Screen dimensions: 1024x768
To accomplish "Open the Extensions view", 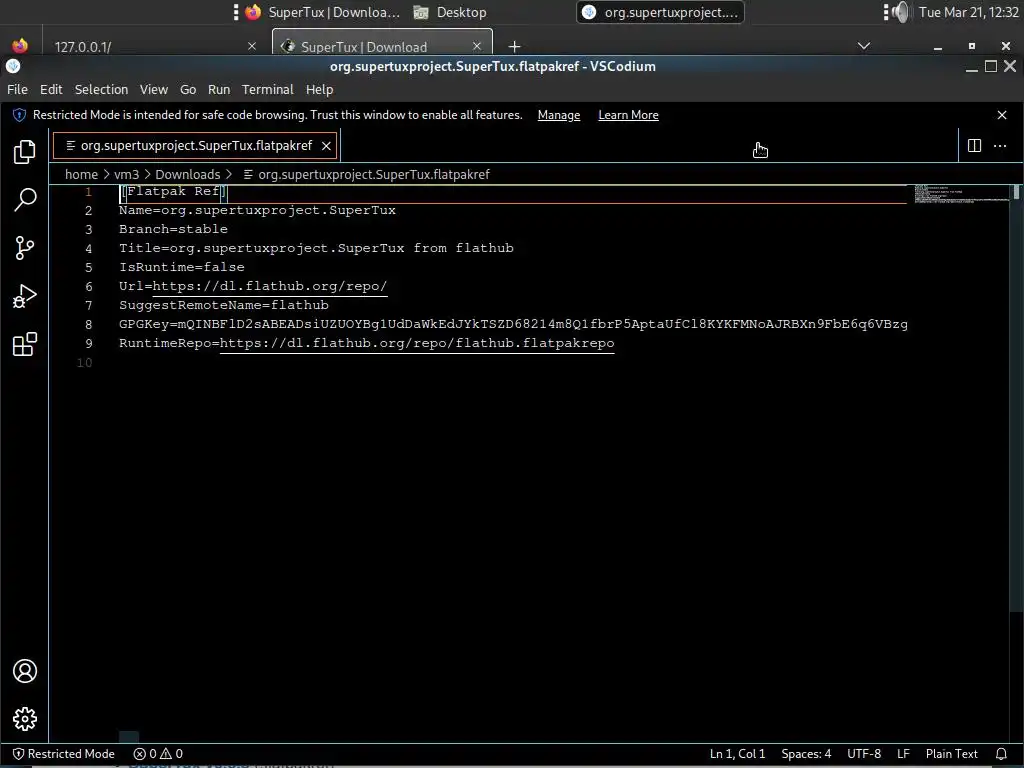I will pyautogui.click(x=24, y=344).
